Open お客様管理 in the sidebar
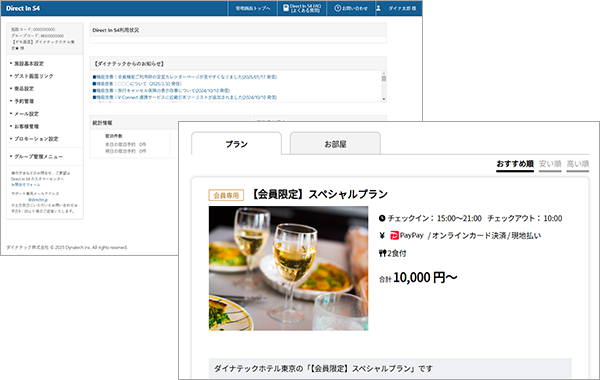This screenshot has width=600, height=380. pos(26,127)
